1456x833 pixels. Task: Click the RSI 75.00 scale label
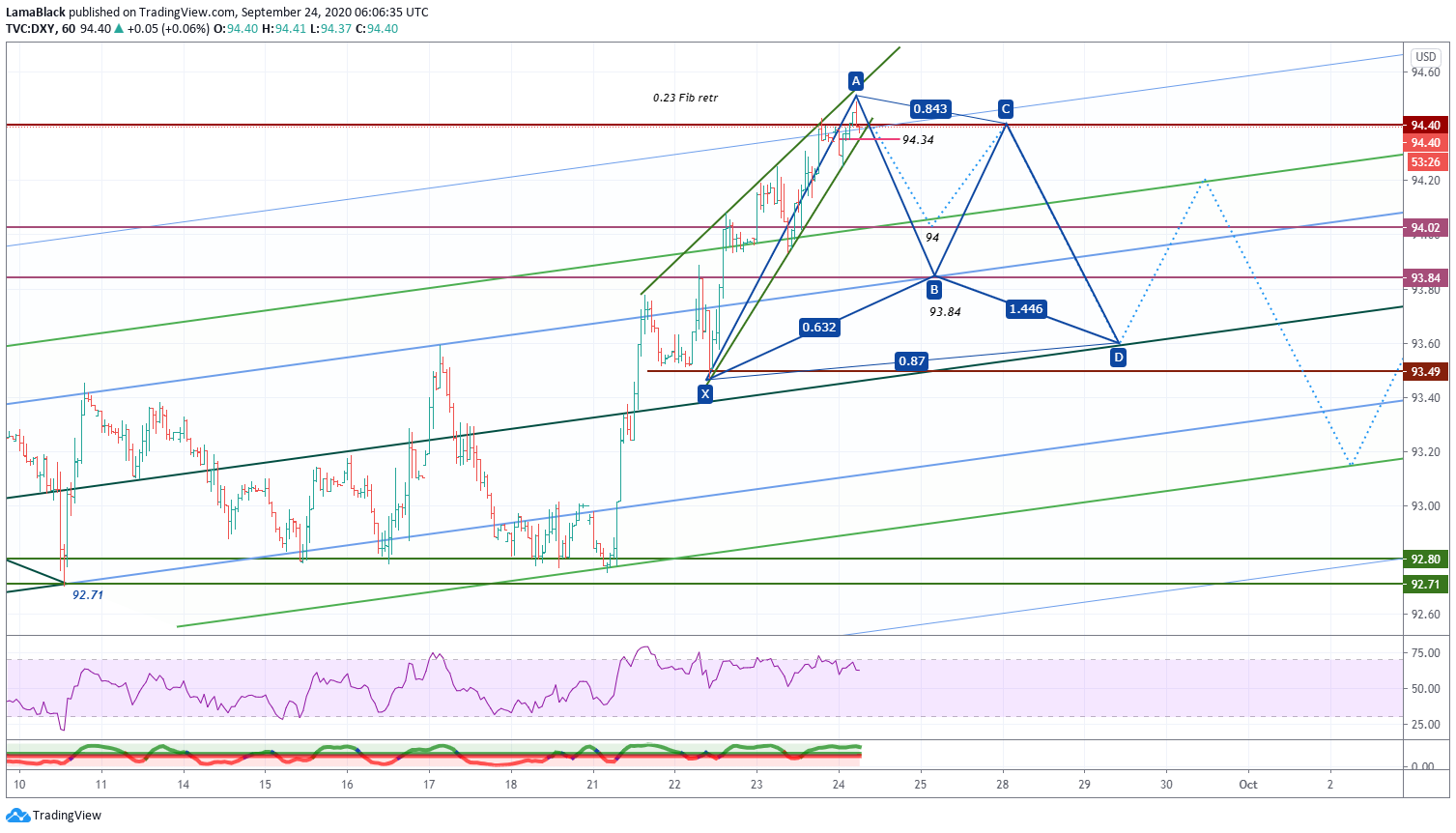[x=1426, y=654]
